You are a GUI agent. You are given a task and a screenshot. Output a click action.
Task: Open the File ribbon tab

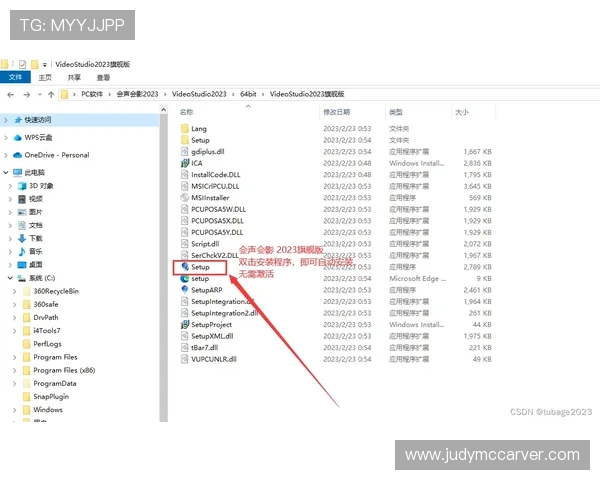click(x=15, y=77)
